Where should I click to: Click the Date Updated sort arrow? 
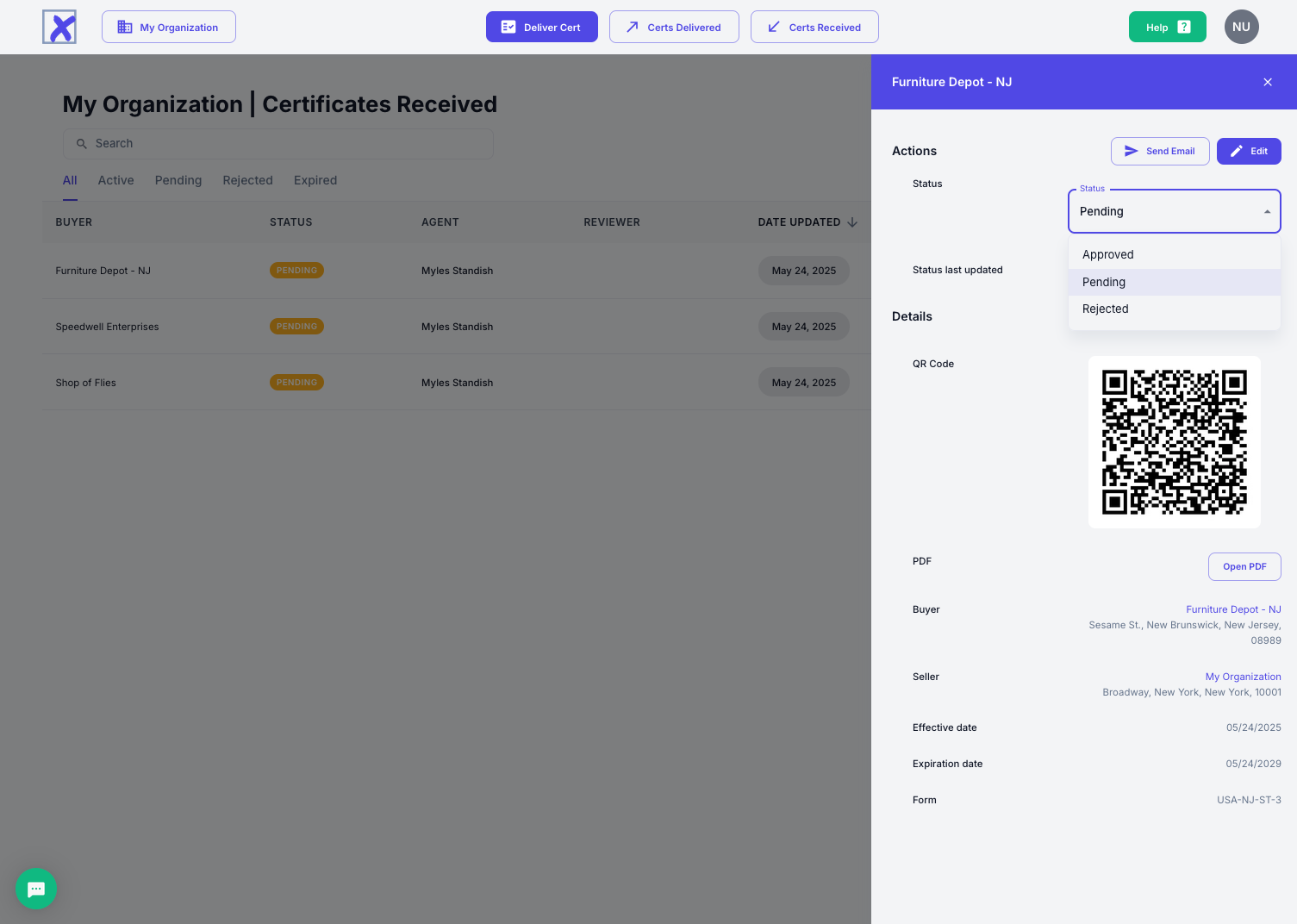[x=852, y=222]
